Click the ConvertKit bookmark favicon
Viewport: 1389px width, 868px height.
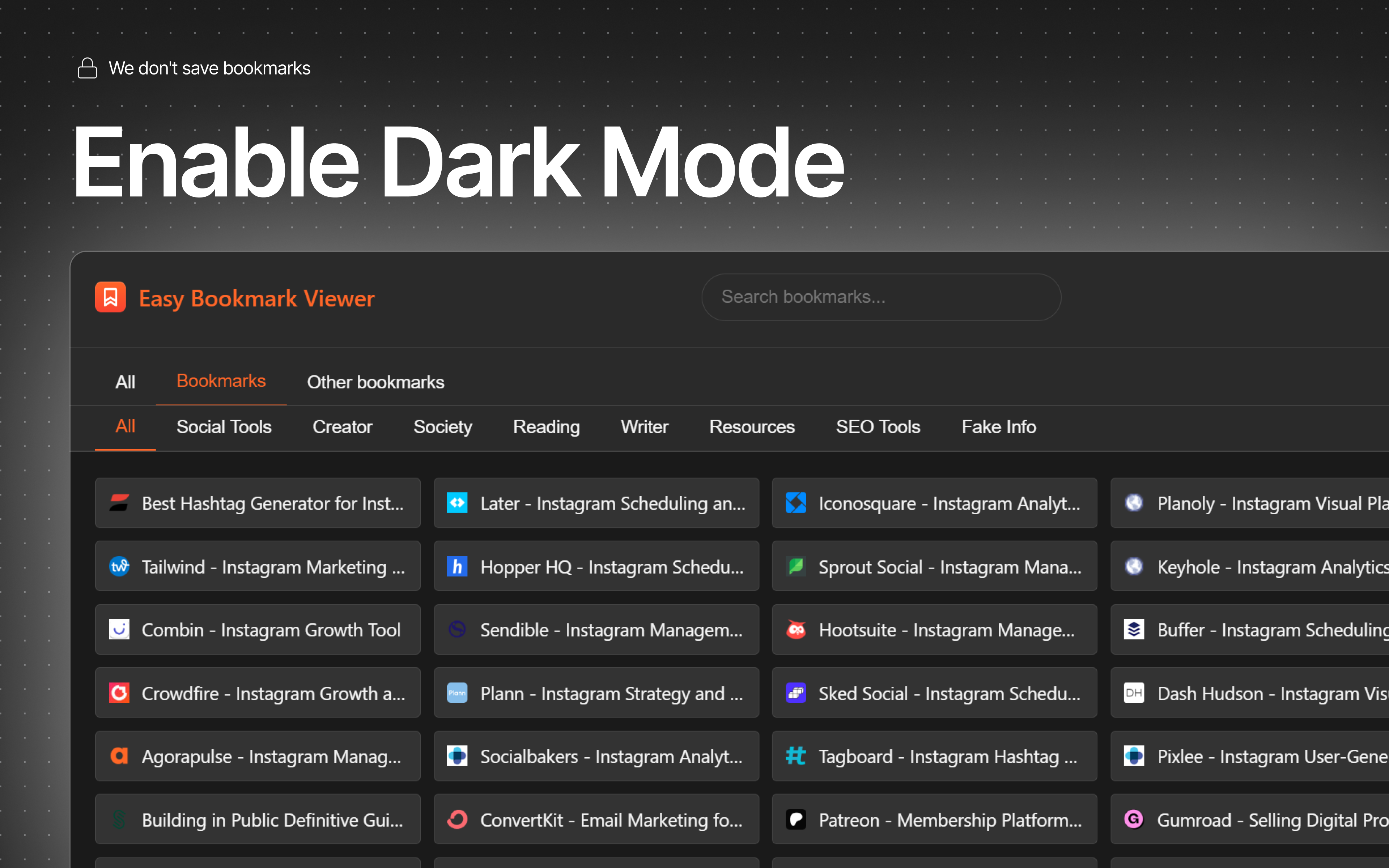(x=457, y=819)
